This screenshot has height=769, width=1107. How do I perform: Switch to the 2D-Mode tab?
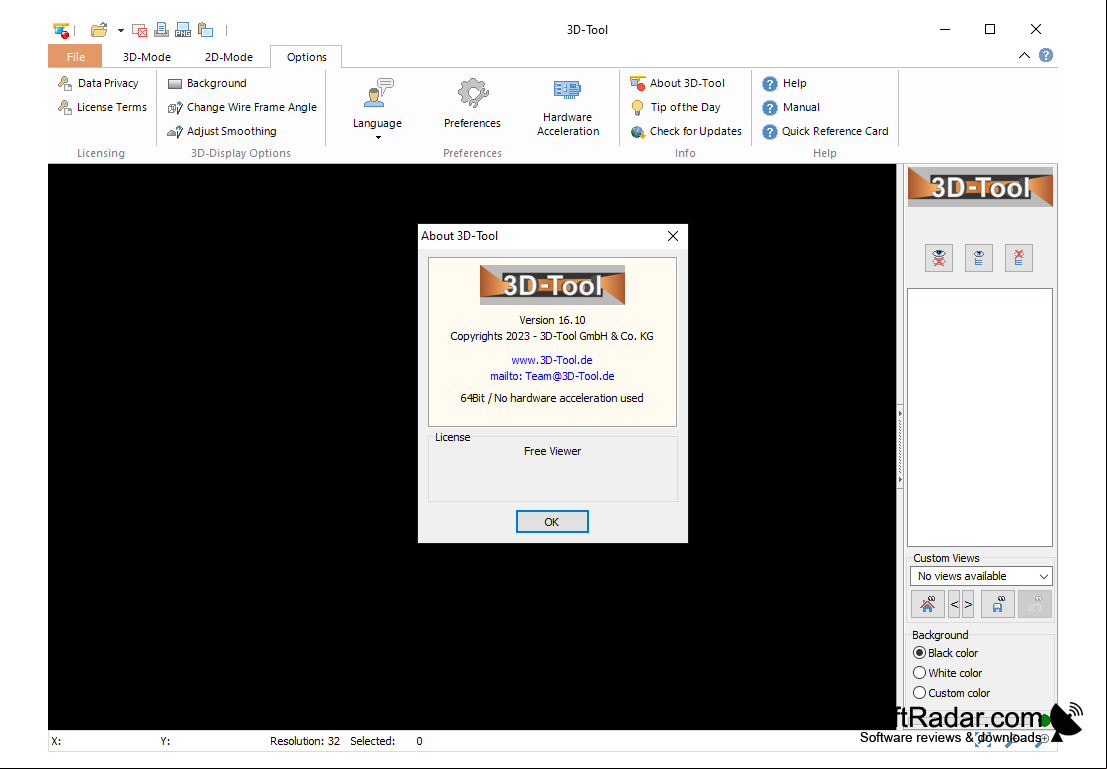(229, 56)
